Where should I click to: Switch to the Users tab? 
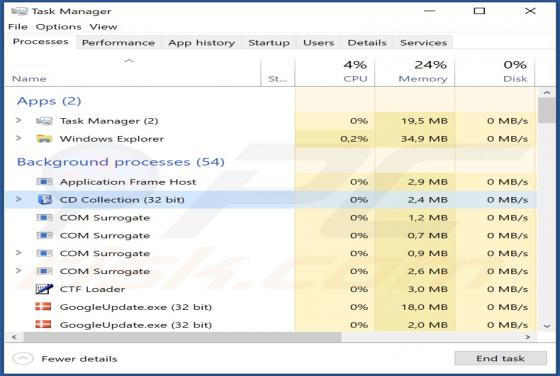(319, 43)
